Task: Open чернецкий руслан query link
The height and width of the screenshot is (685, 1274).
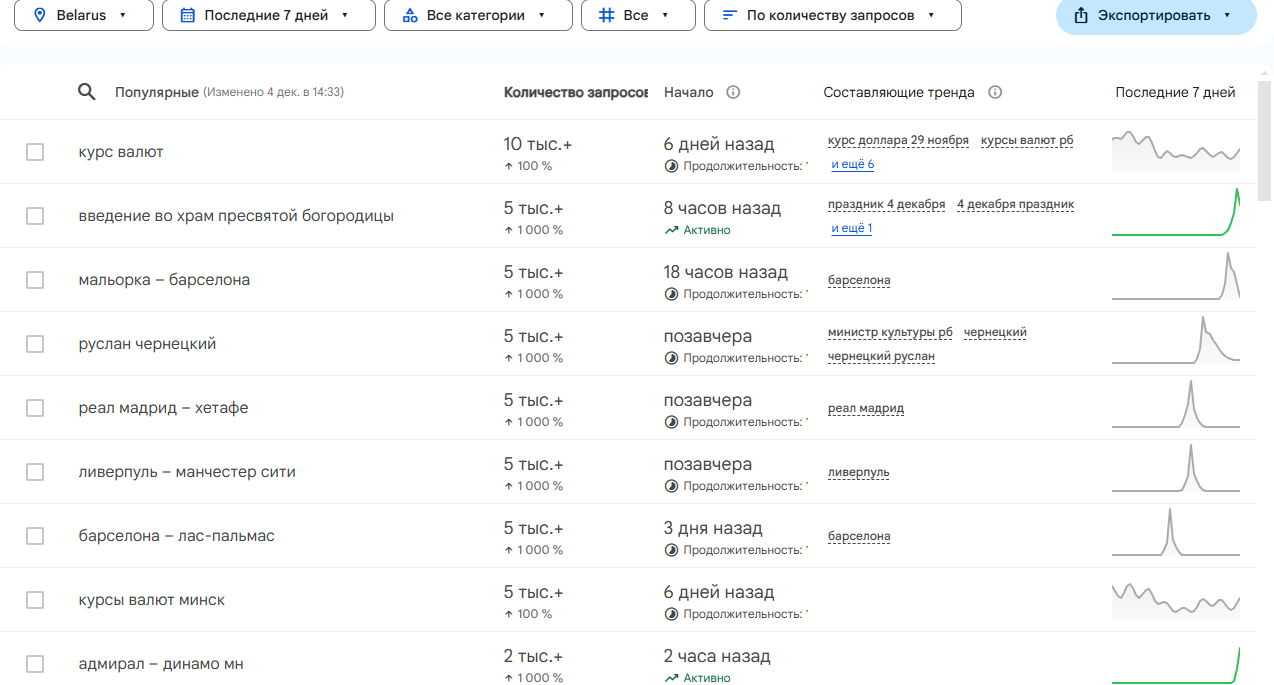Action: (x=881, y=356)
